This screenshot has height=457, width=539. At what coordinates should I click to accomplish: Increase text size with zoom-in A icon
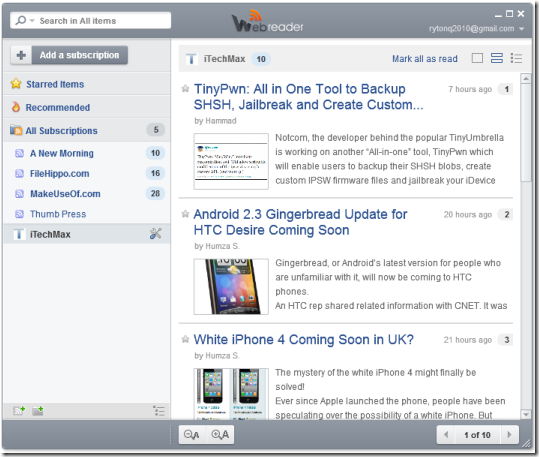tap(220, 435)
